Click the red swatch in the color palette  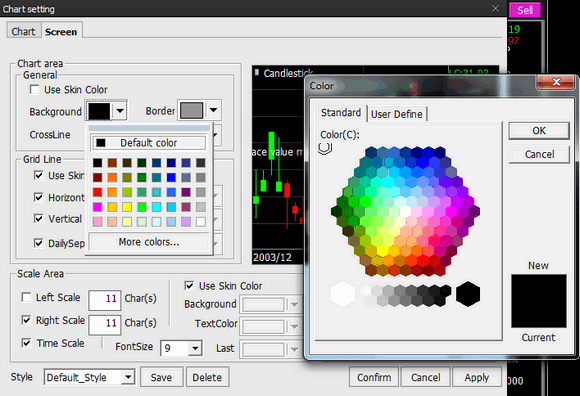coord(97,192)
